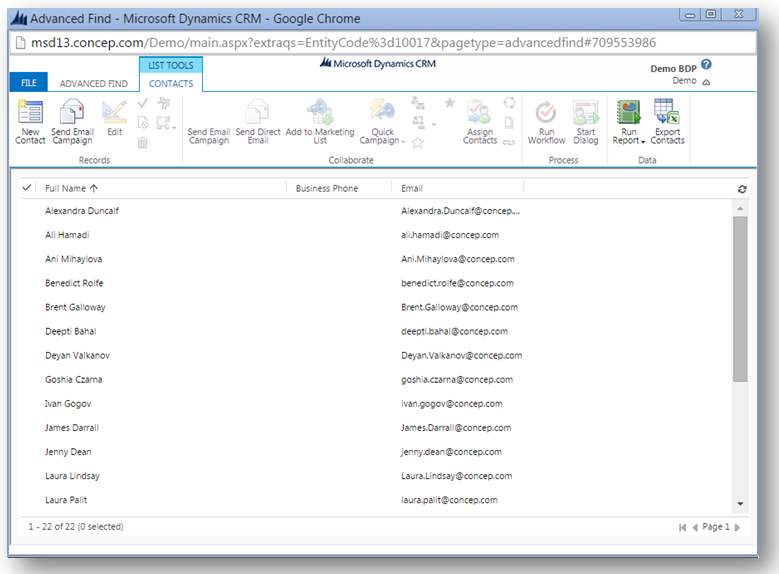Image resolution: width=779 pixels, height=574 pixels.
Task: Click the Export Contacts Excel icon
Action: click(667, 111)
